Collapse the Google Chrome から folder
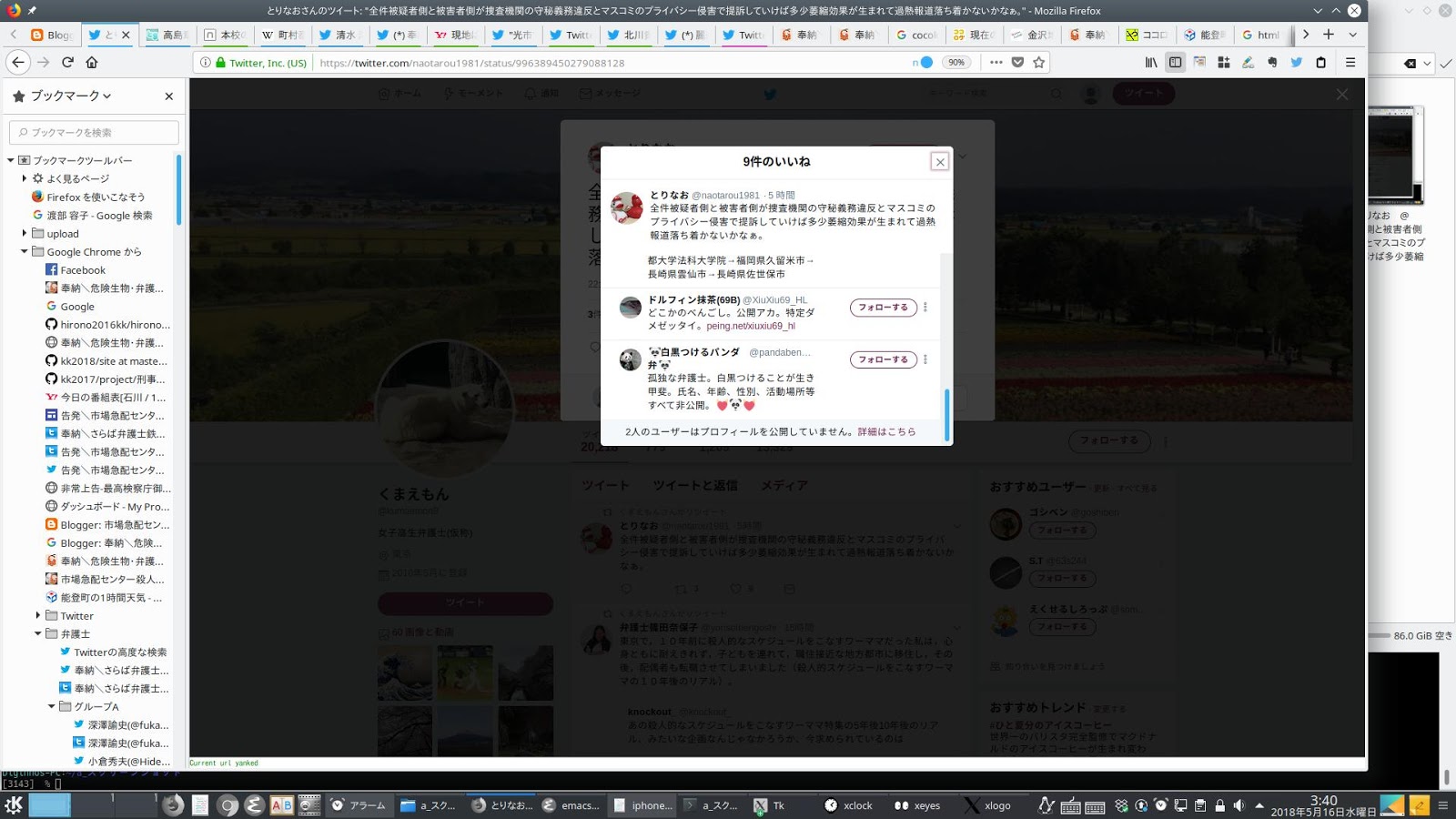Screen dimensions: 1456x819 [x=25, y=251]
